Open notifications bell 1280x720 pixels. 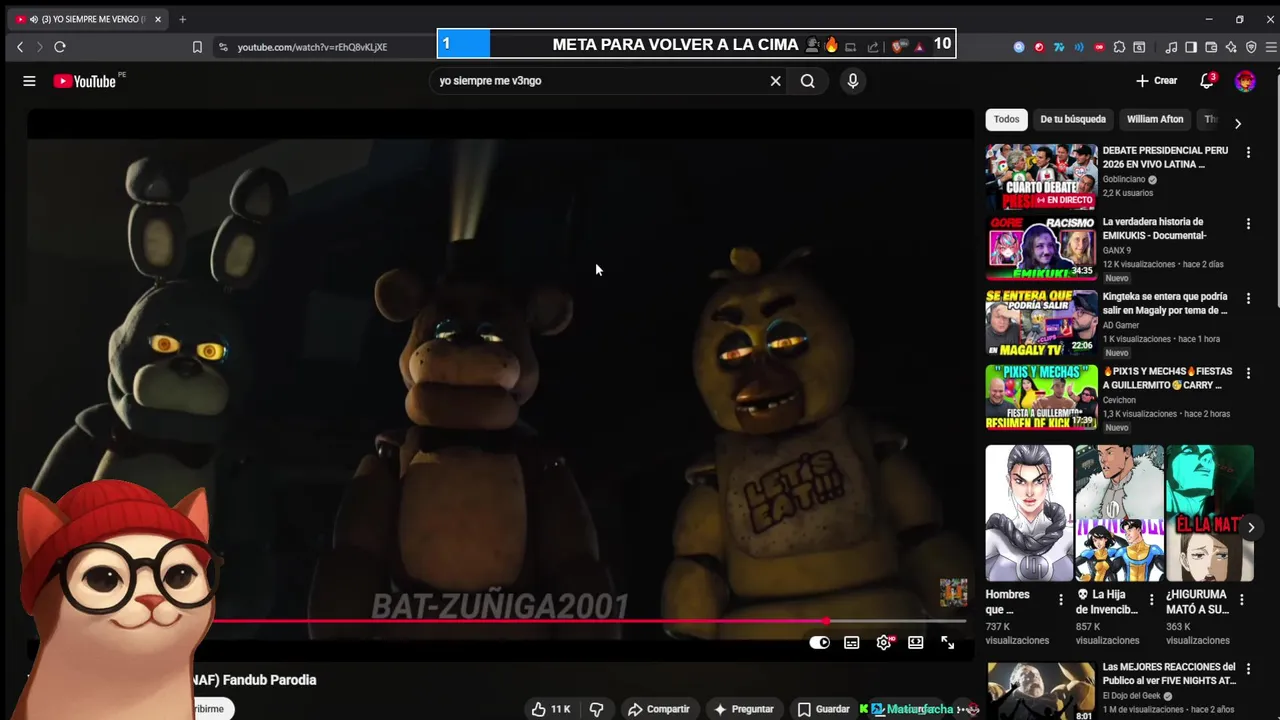pos(1207,81)
